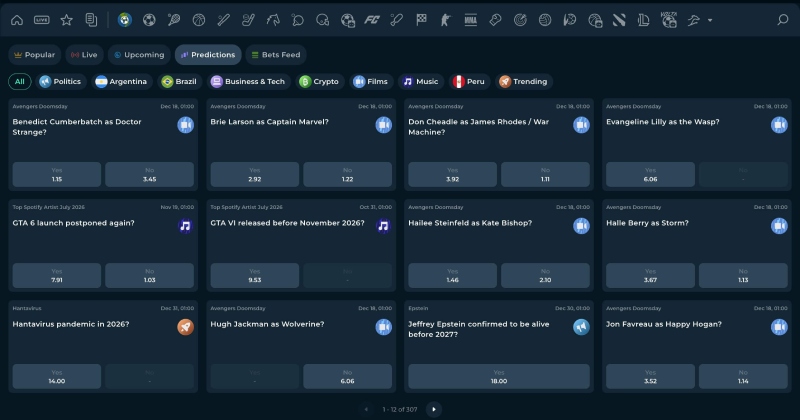
Task: Open the Bets Feed tab
Action: [x=276, y=55]
